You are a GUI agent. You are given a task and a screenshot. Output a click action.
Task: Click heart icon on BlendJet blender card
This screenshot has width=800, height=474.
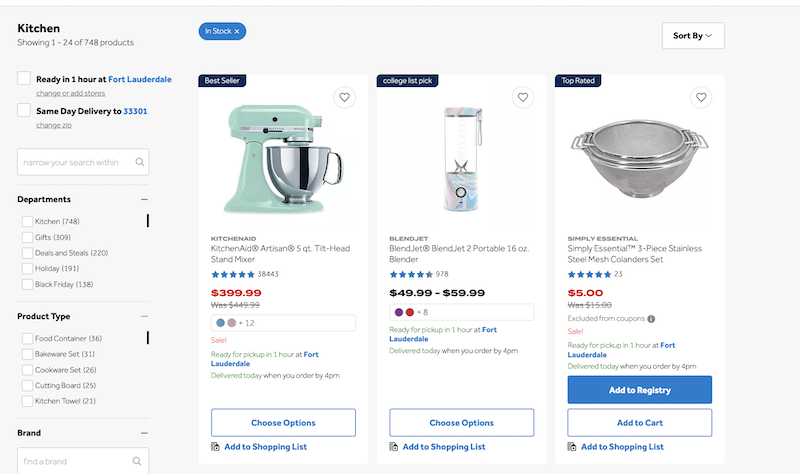[x=522, y=98]
